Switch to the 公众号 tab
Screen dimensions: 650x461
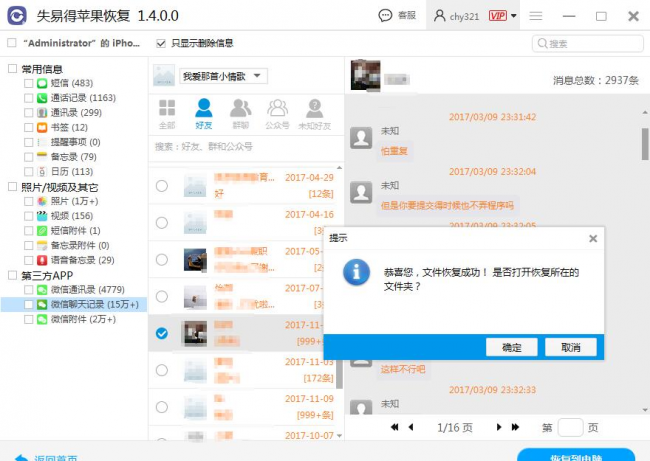pyautogui.click(x=277, y=114)
